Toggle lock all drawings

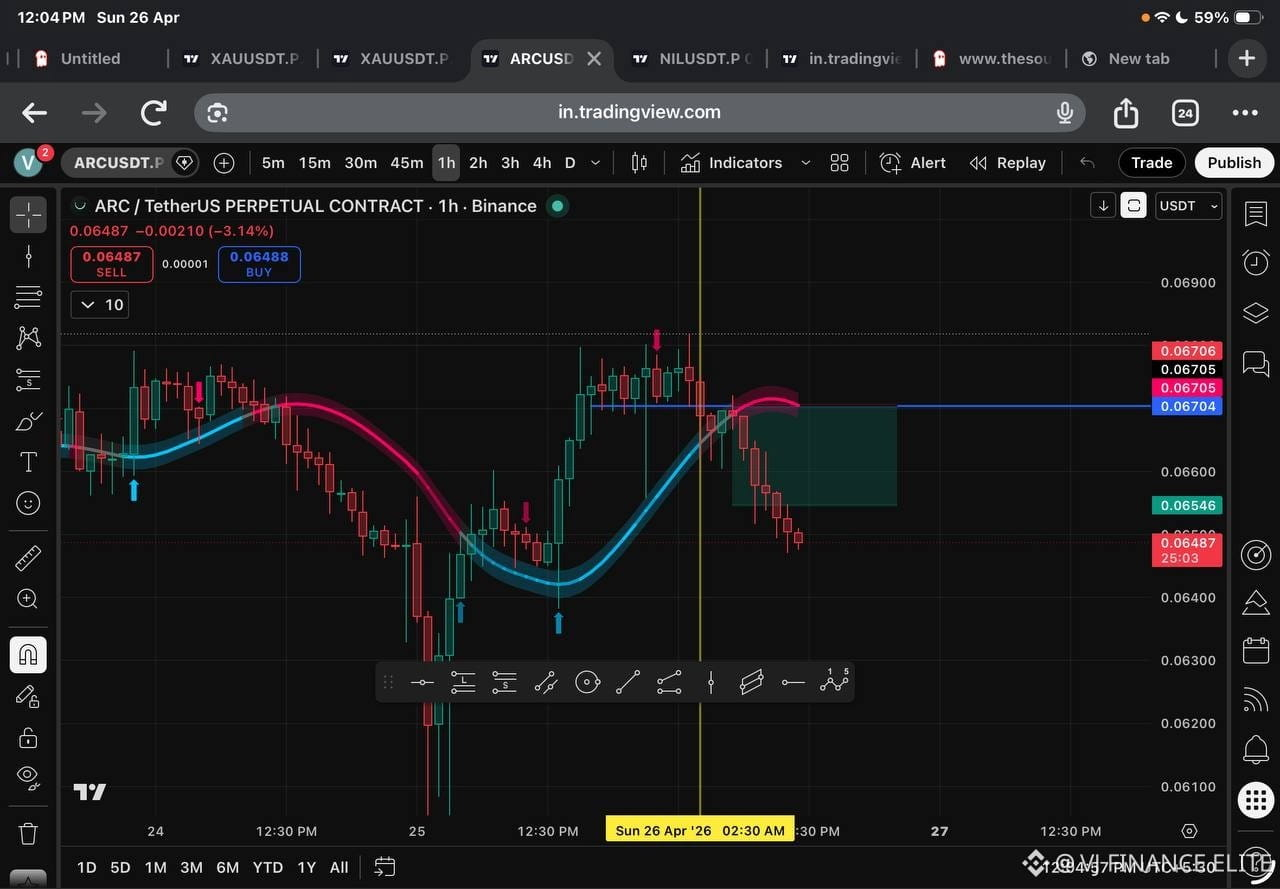(28, 738)
